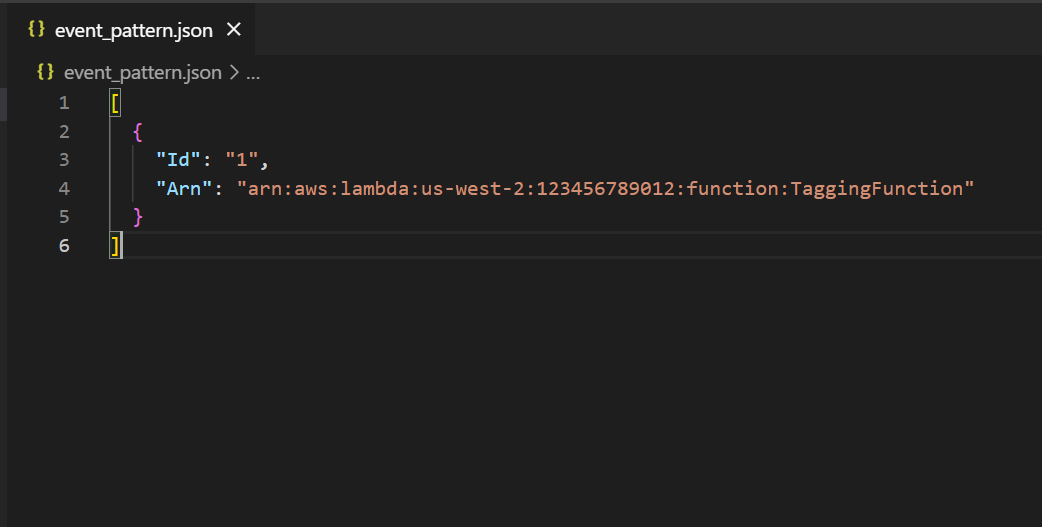Close the event_pattern.json tab
This screenshot has height=527, width=1042.
(234, 30)
